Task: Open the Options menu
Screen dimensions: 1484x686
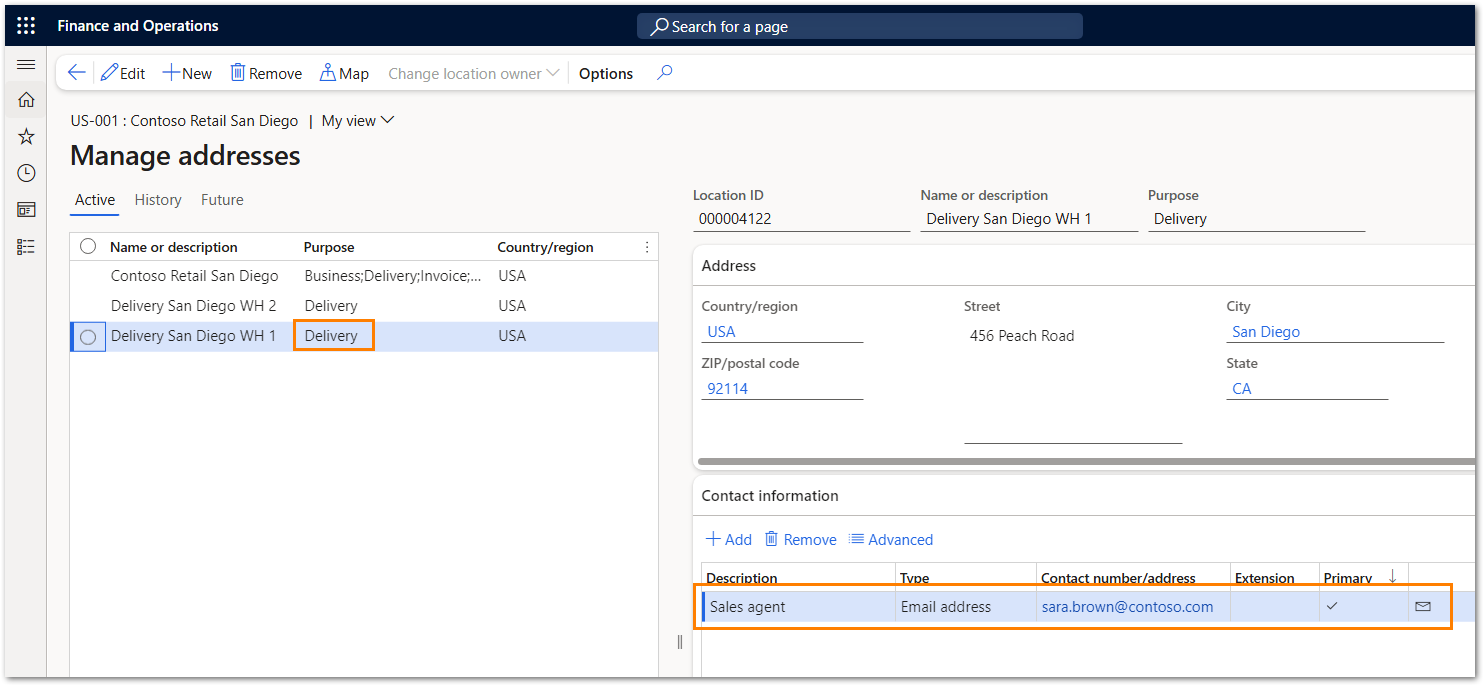Action: tap(606, 73)
